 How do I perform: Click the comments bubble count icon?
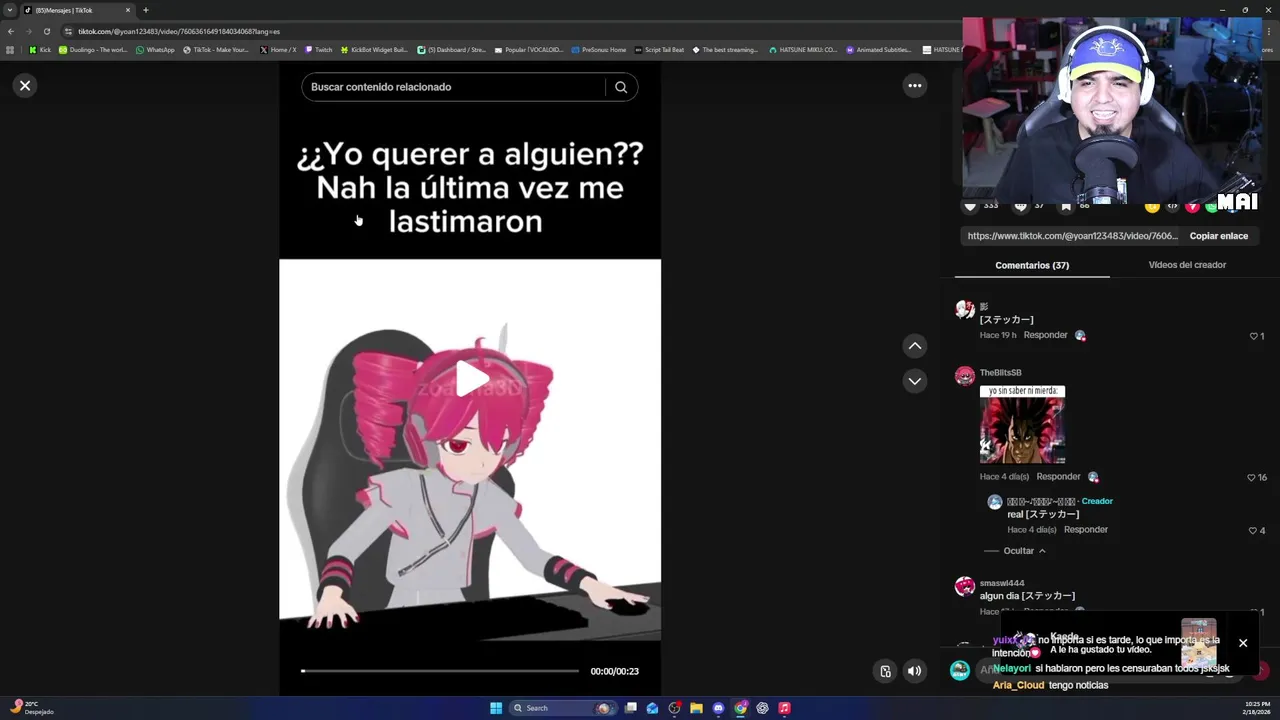coord(1020,206)
